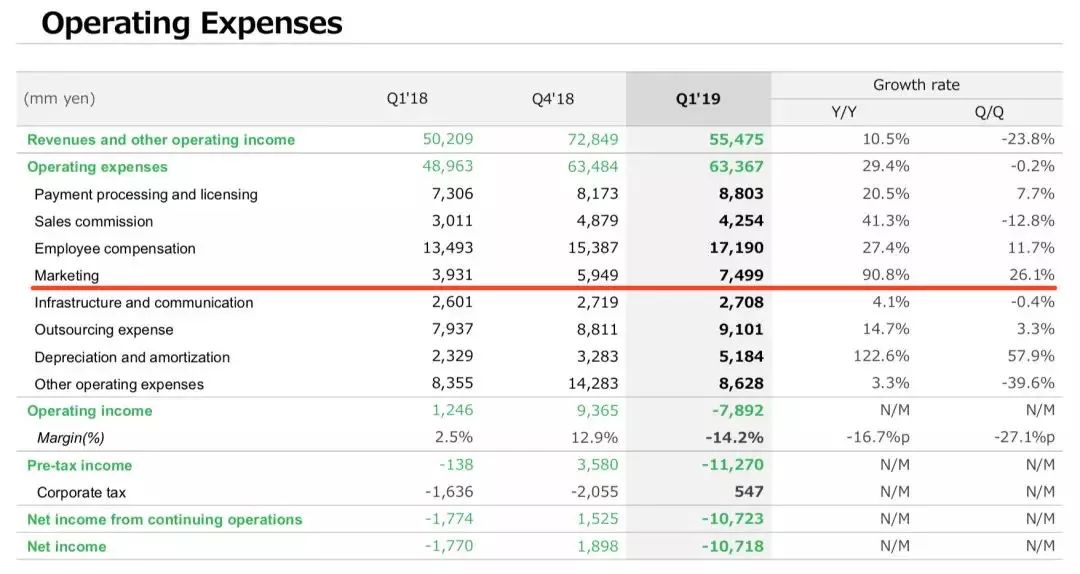Select the Depreciation and amortization label
Screen dimensions: 1080x574
click(132, 357)
